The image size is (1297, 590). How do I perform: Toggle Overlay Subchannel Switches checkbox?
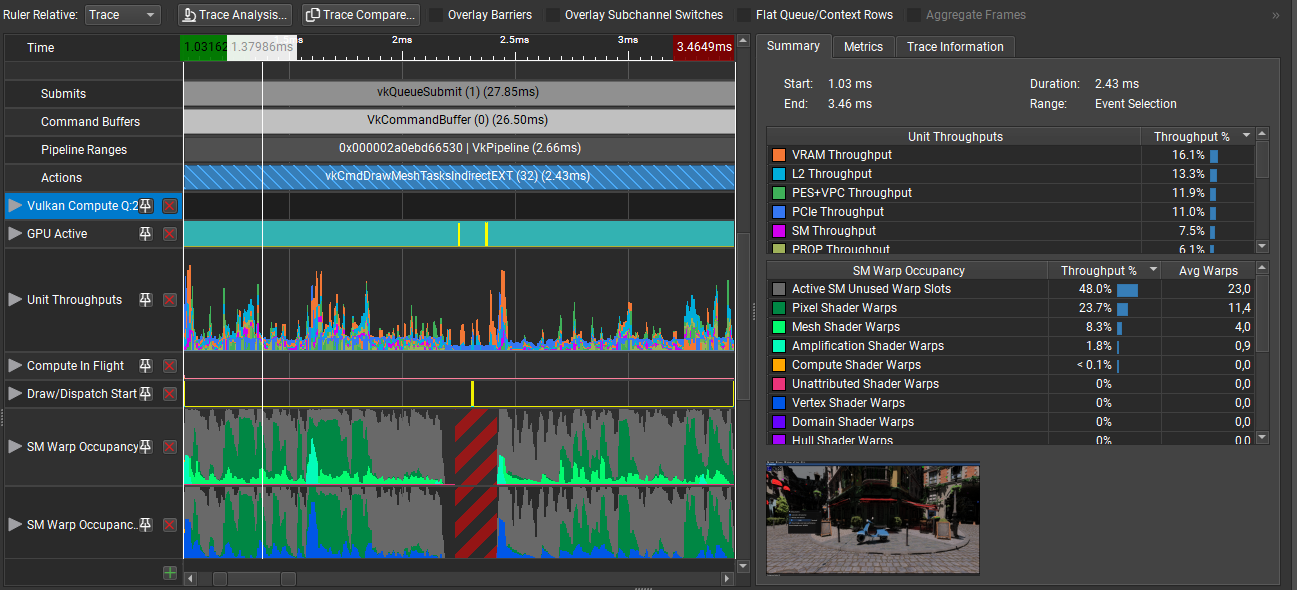pos(553,15)
